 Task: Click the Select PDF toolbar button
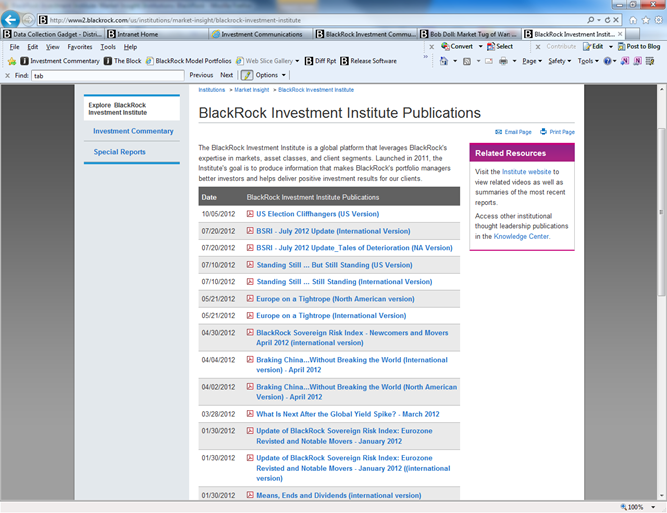(500, 46)
